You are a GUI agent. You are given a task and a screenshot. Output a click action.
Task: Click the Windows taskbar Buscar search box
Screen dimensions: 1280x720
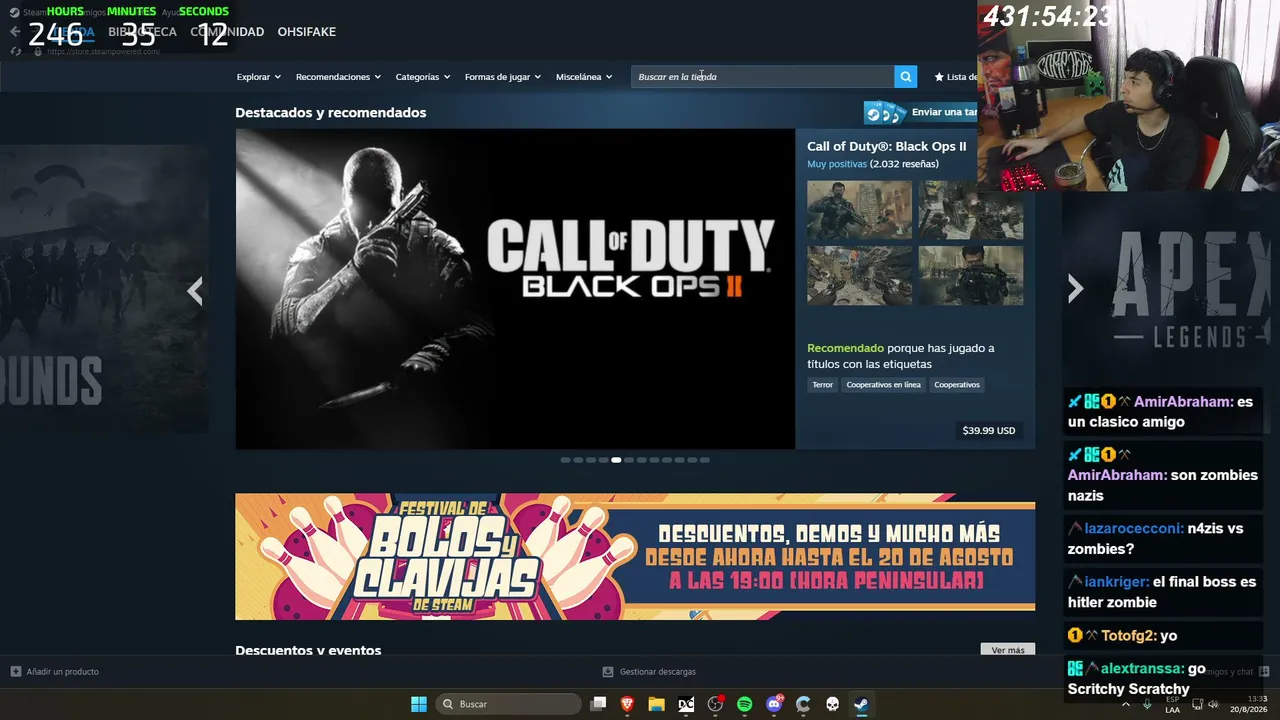(510, 704)
